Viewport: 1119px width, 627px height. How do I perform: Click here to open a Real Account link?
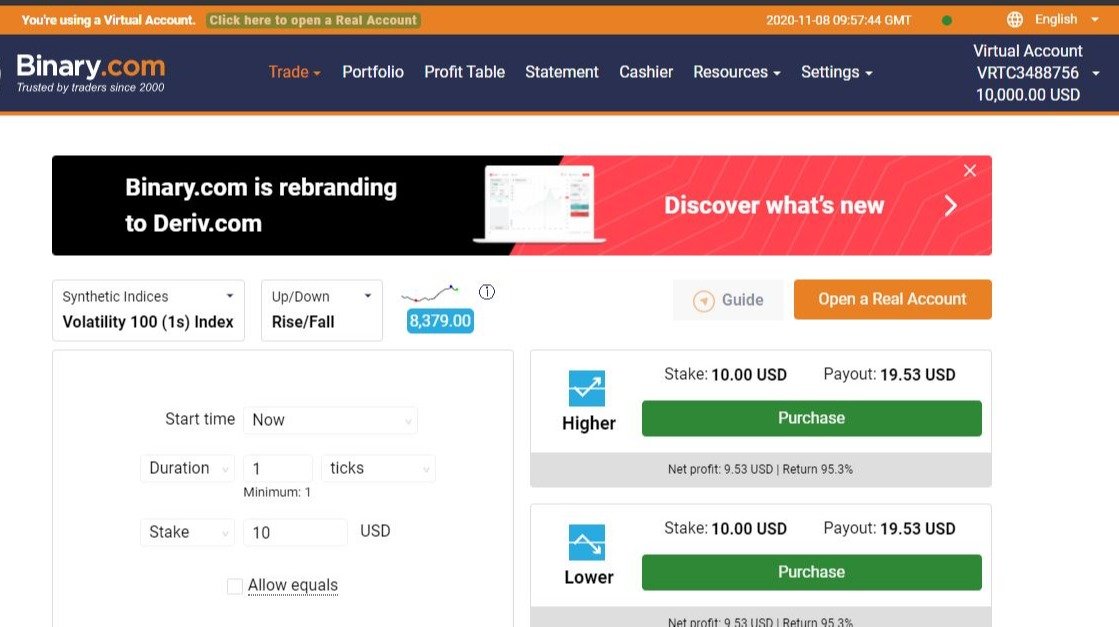[313, 20]
